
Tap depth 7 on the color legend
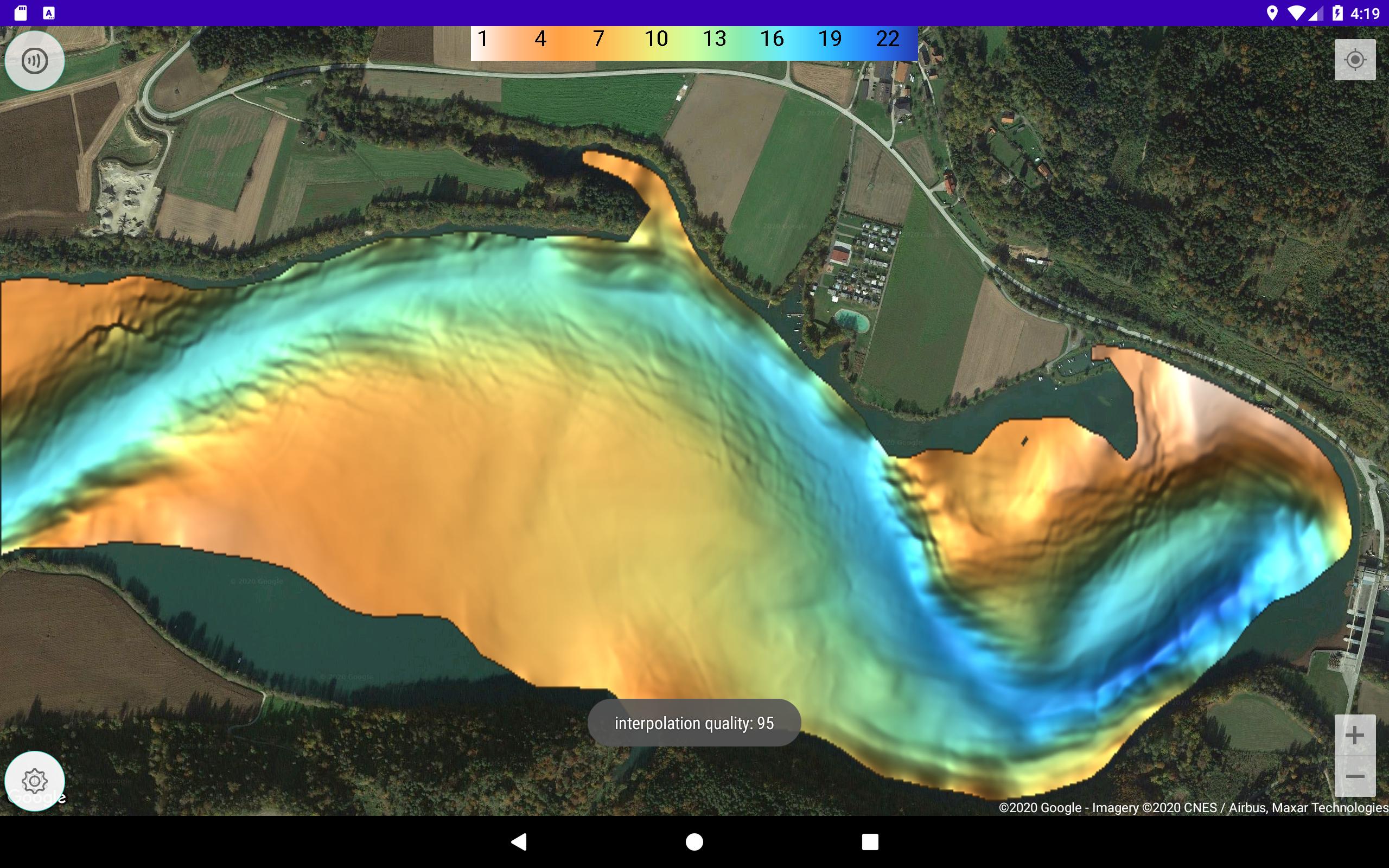point(598,39)
